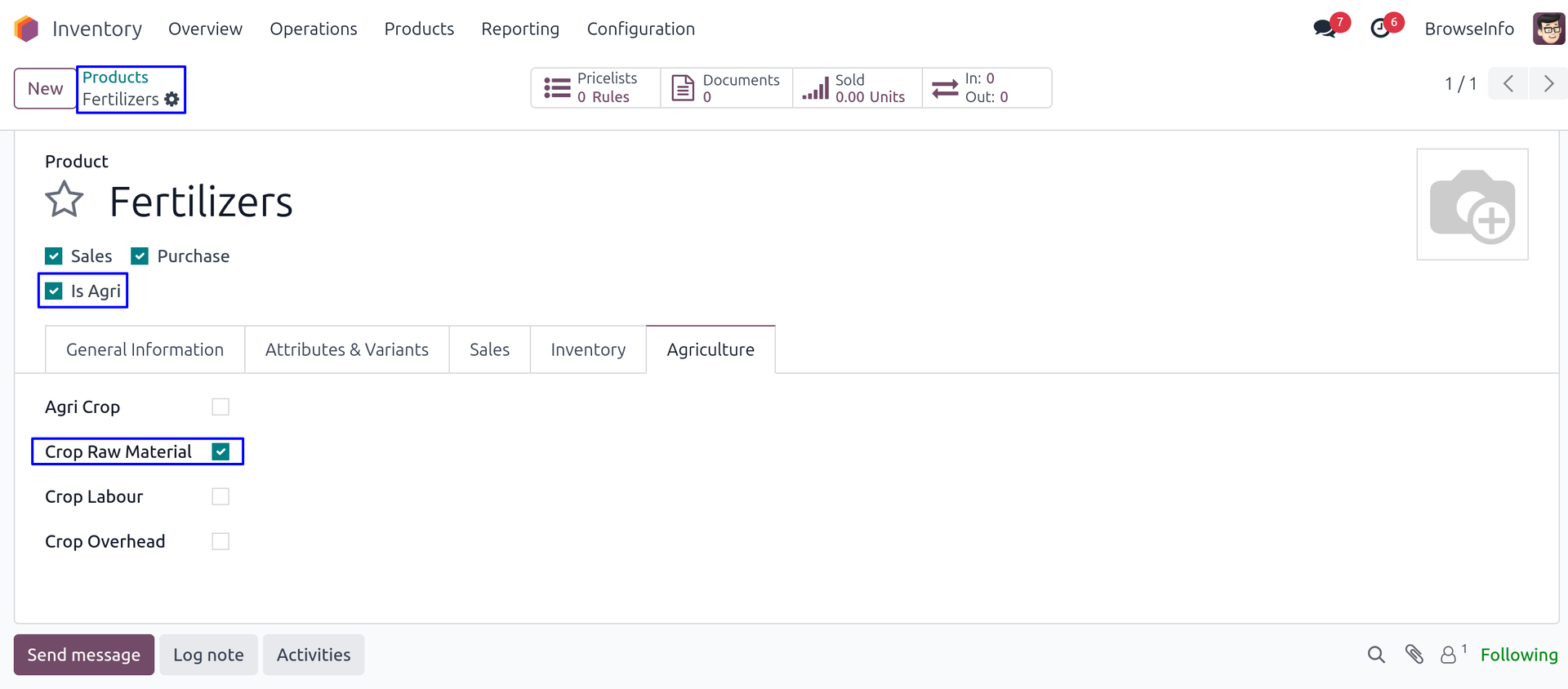1568x689 pixels.
Task: Switch to the Attributes & Variants tab
Action: click(x=346, y=349)
